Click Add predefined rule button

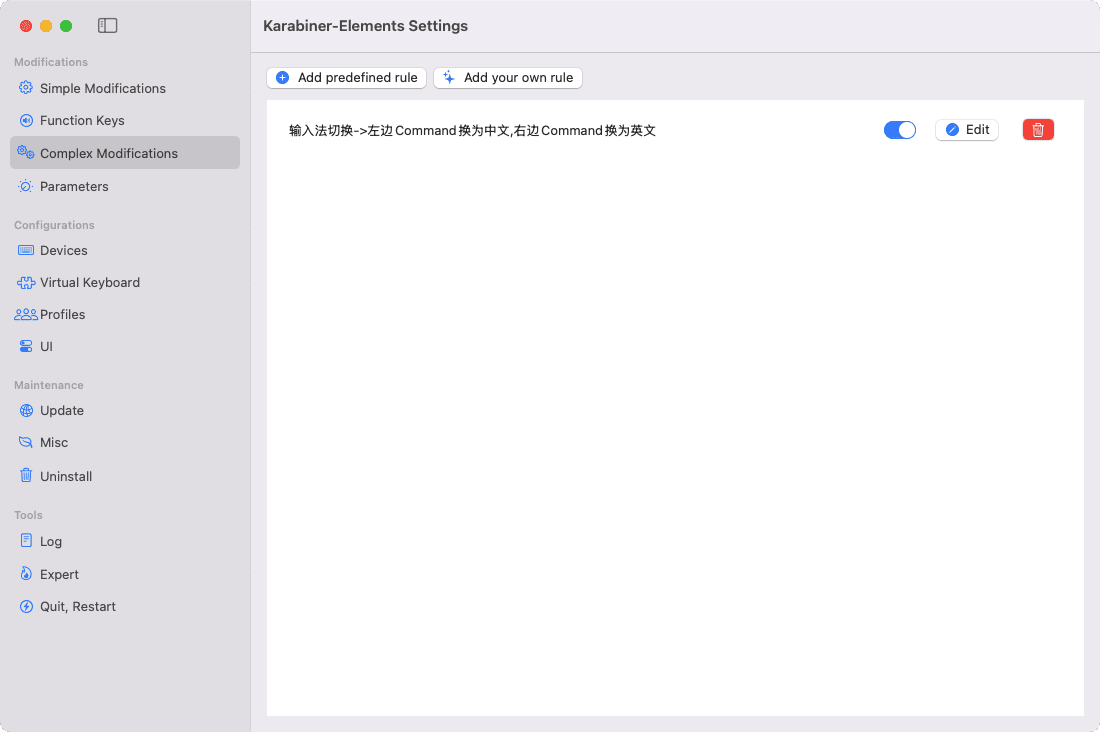click(x=347, y=78)
